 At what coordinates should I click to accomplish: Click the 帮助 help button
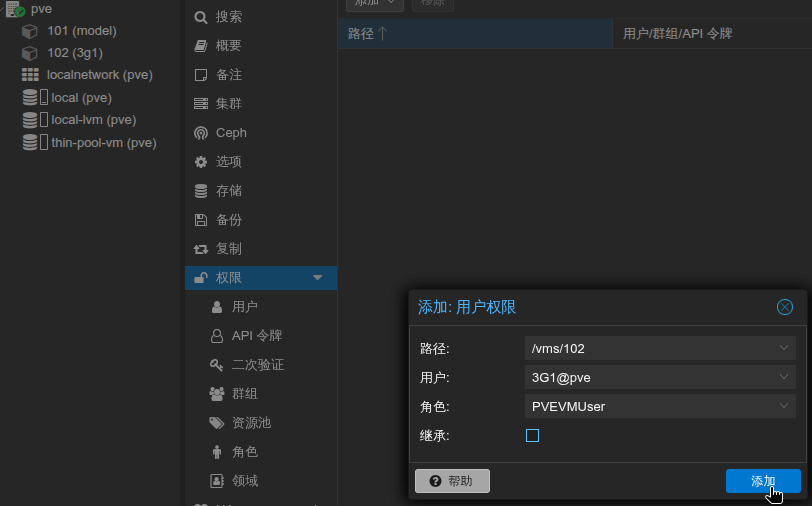click(452, 481)
